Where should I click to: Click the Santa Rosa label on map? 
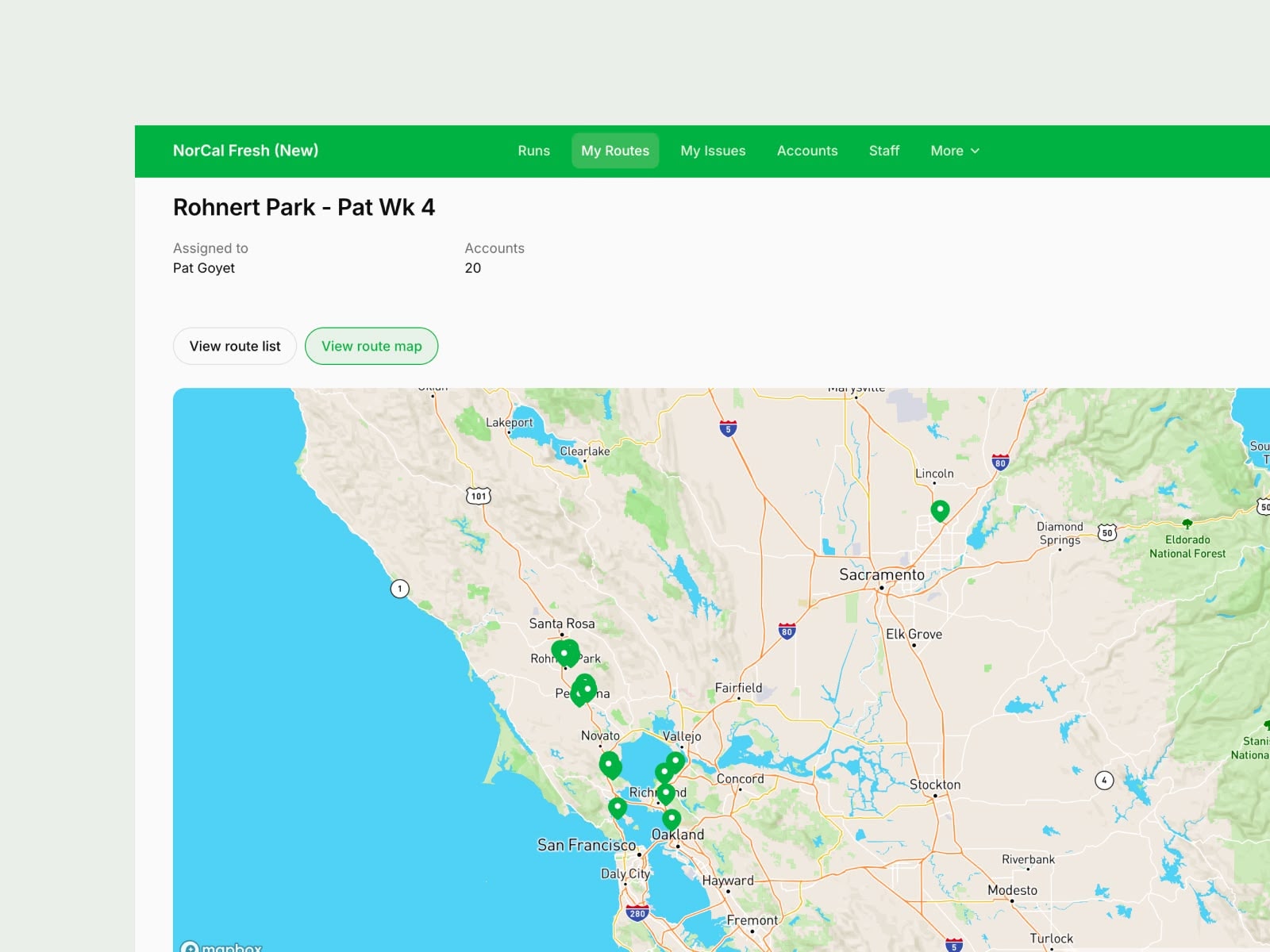(562, 624)
